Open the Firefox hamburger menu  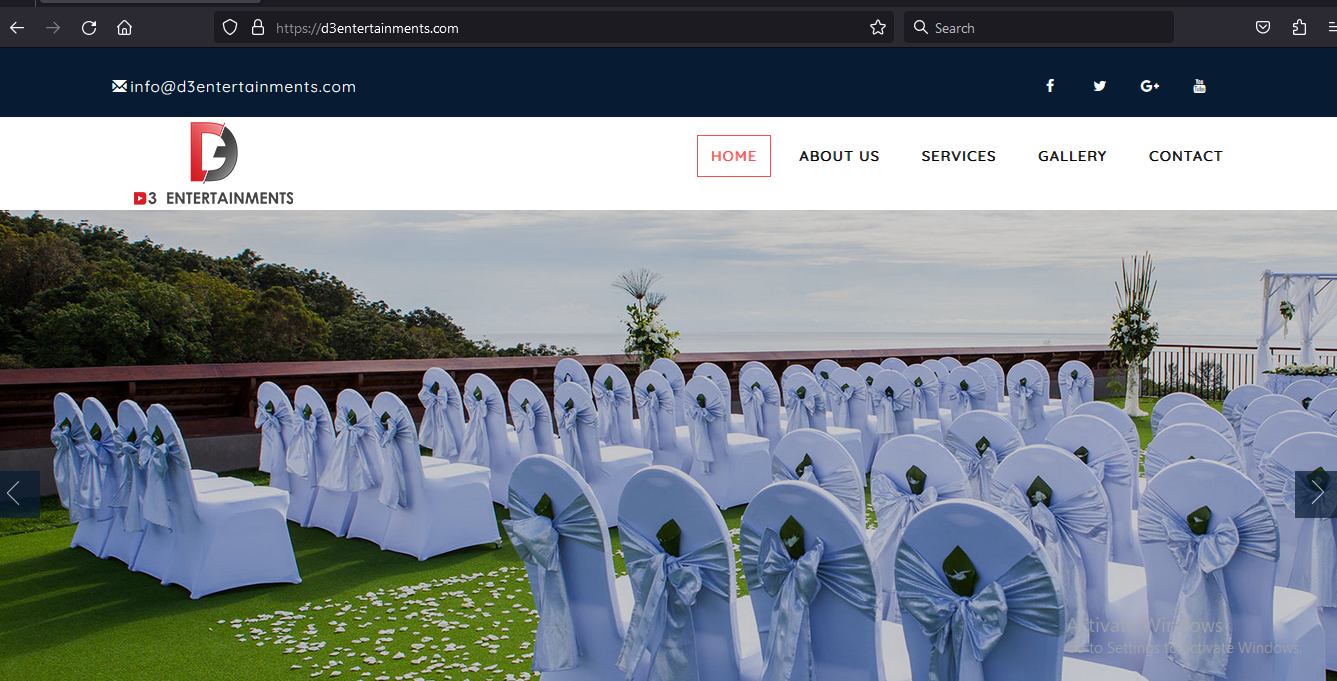tap(1330, 28)
